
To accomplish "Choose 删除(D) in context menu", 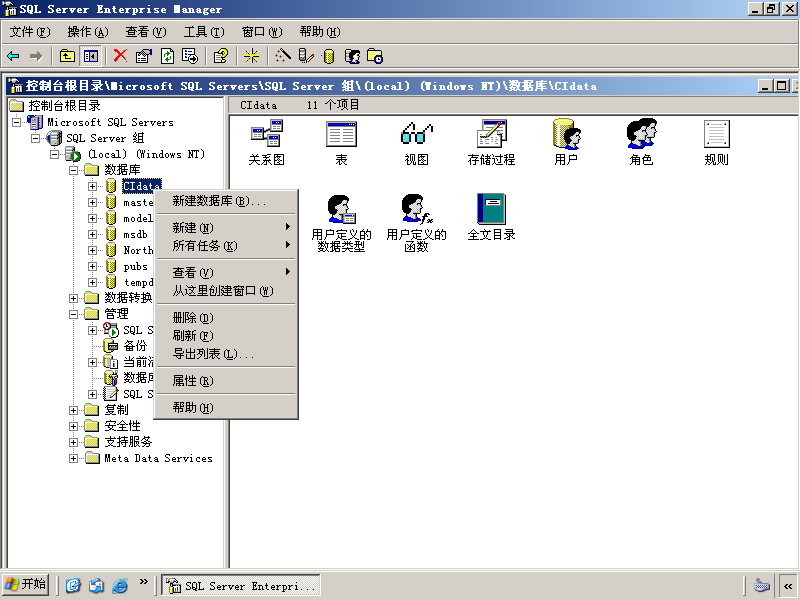I will click(226, 318).
